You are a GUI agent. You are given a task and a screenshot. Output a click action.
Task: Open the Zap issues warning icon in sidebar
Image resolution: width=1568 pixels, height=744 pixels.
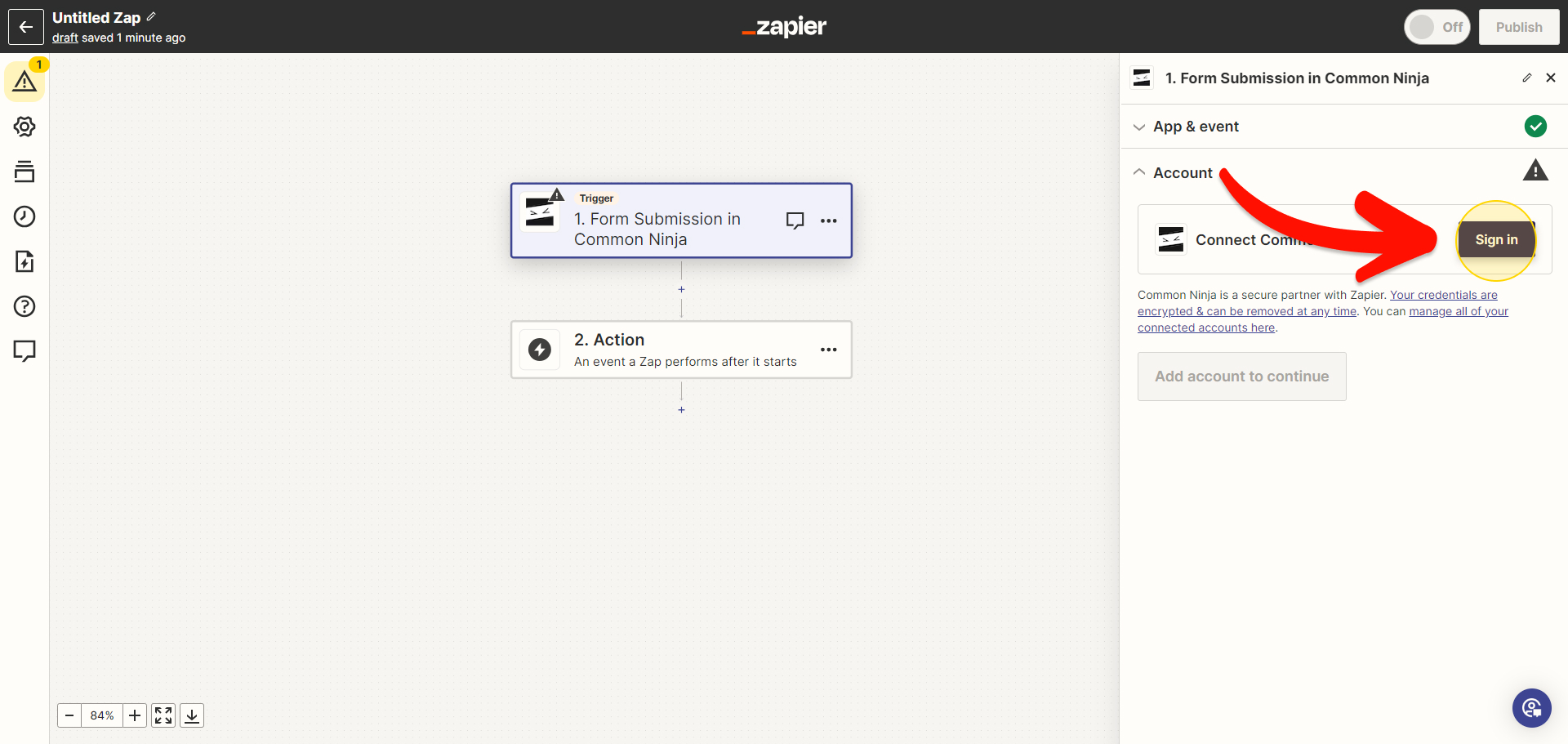pos(24,82)
